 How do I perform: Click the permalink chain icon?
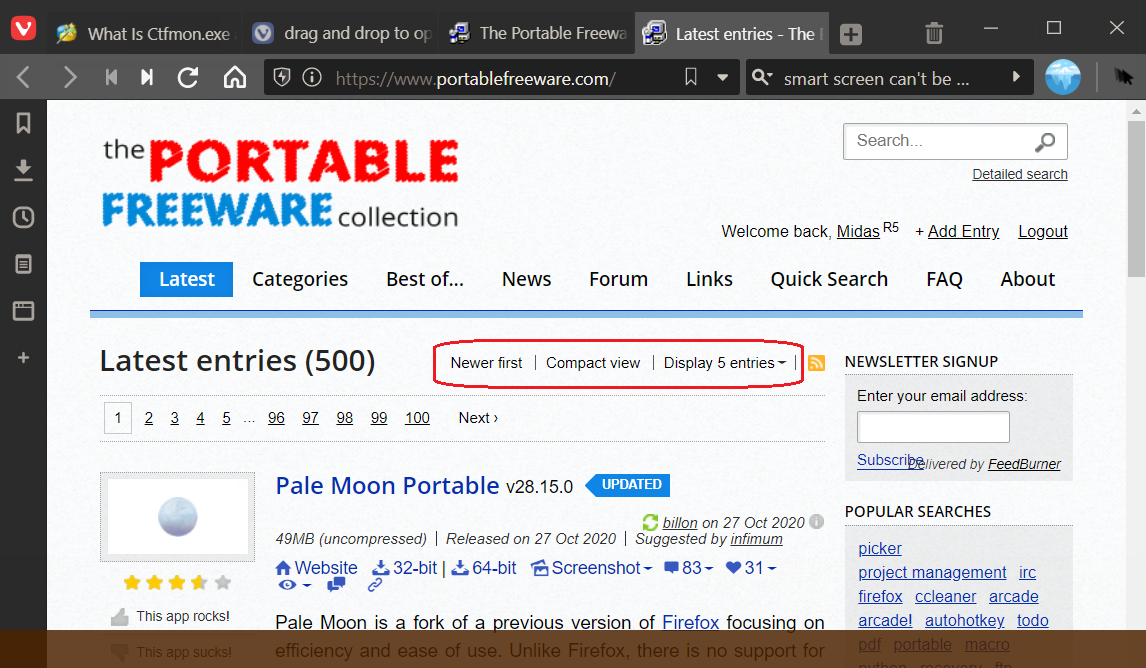[374, 585]
